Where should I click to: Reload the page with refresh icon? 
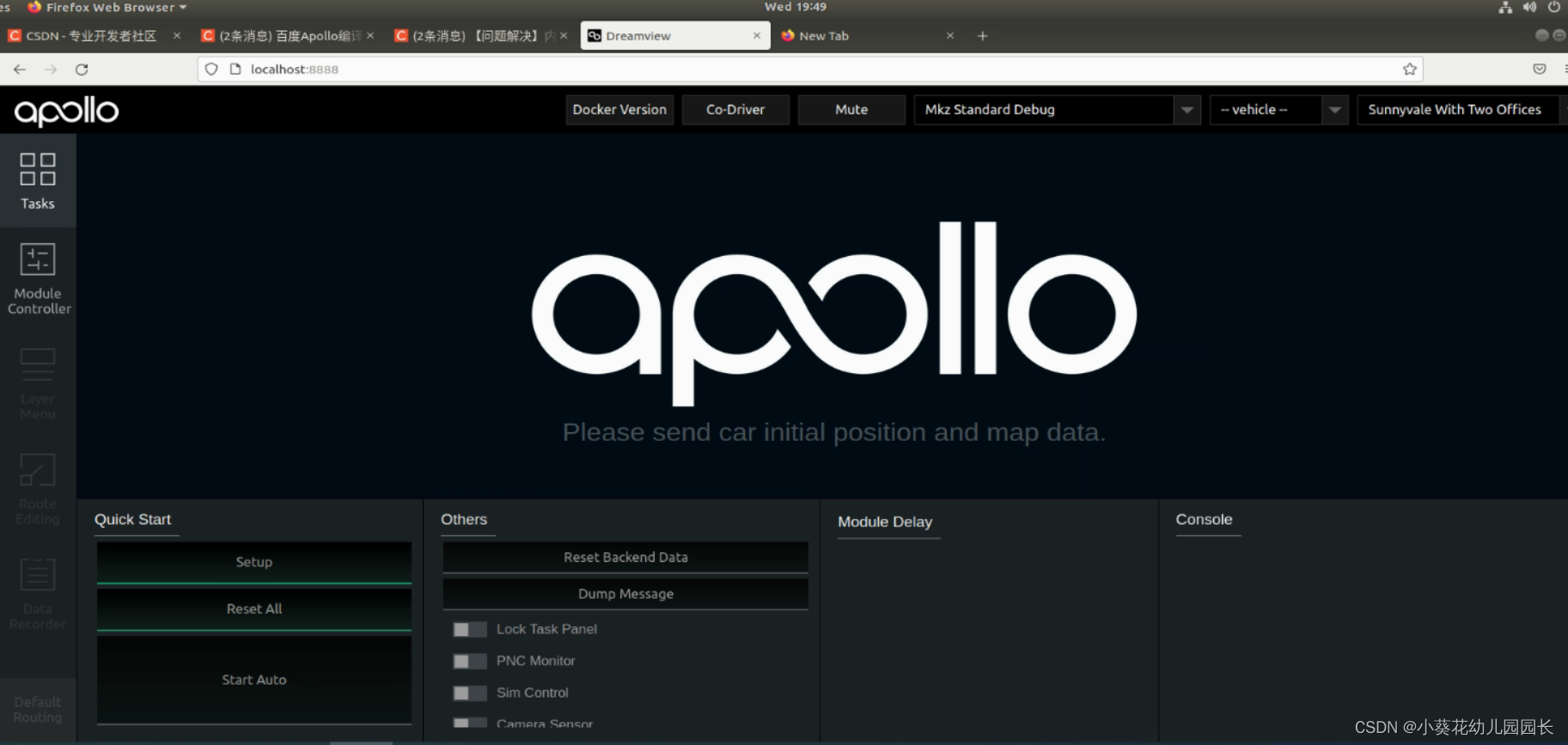tap(82, 70)
